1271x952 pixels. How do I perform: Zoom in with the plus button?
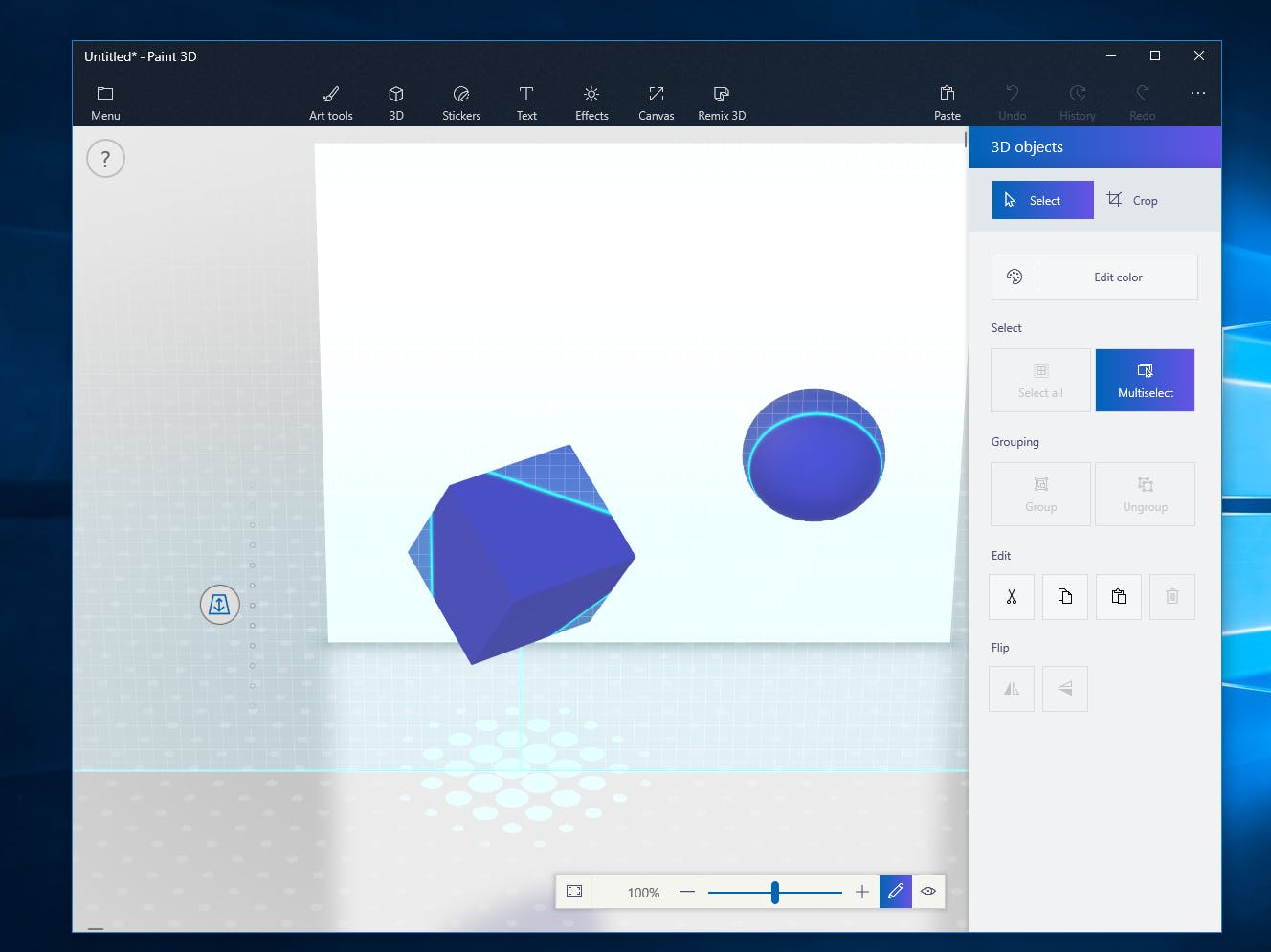(862, 892)
